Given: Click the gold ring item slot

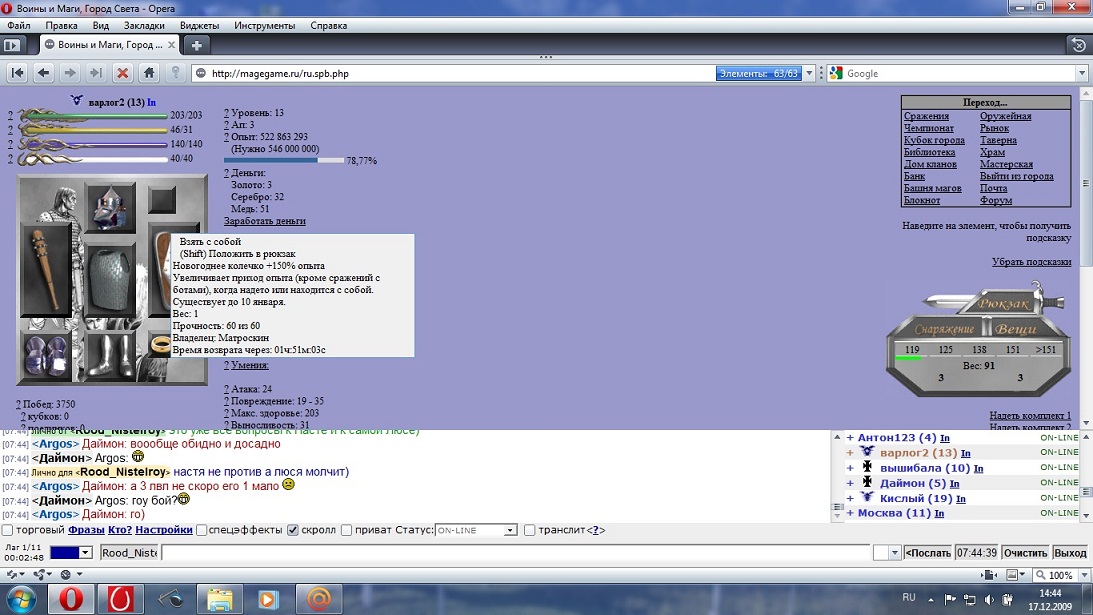Looking at the screenshot, I should click(160, 345).
